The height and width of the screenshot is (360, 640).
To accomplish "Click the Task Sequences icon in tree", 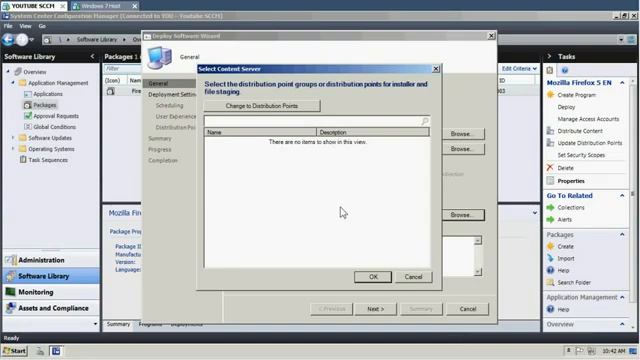I will tap(23, 160).
